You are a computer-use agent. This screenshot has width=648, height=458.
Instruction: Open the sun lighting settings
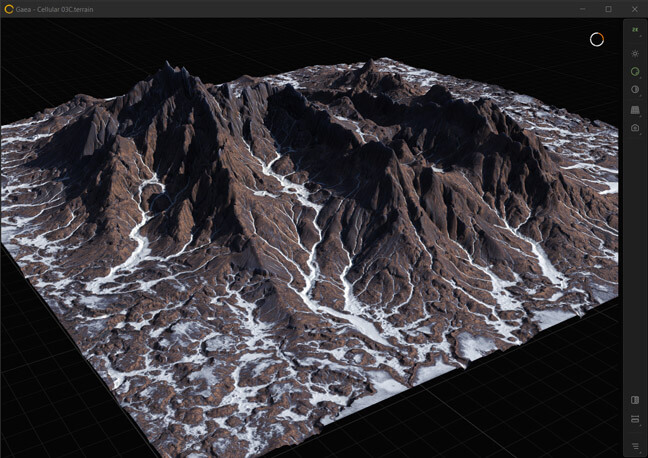point(635,52)
